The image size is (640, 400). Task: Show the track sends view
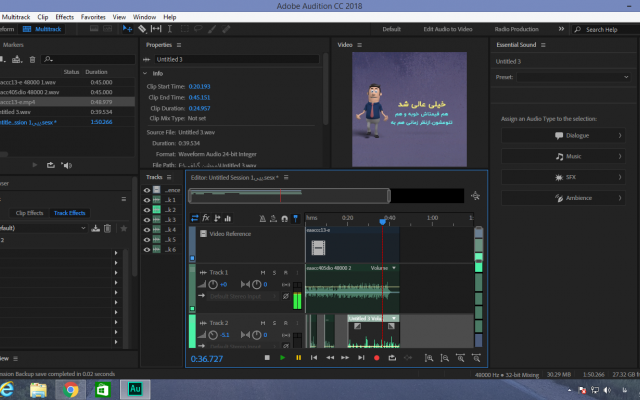(217, 218)
